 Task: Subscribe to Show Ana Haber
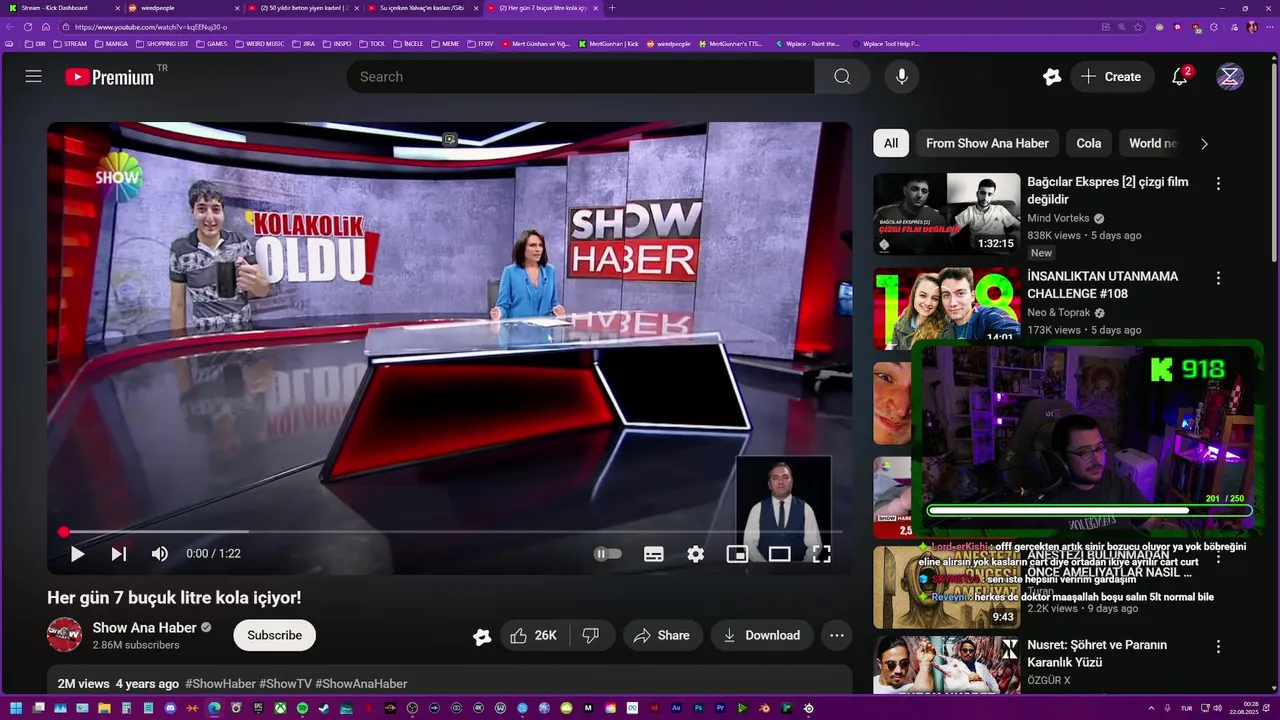(x=274, y=635)
